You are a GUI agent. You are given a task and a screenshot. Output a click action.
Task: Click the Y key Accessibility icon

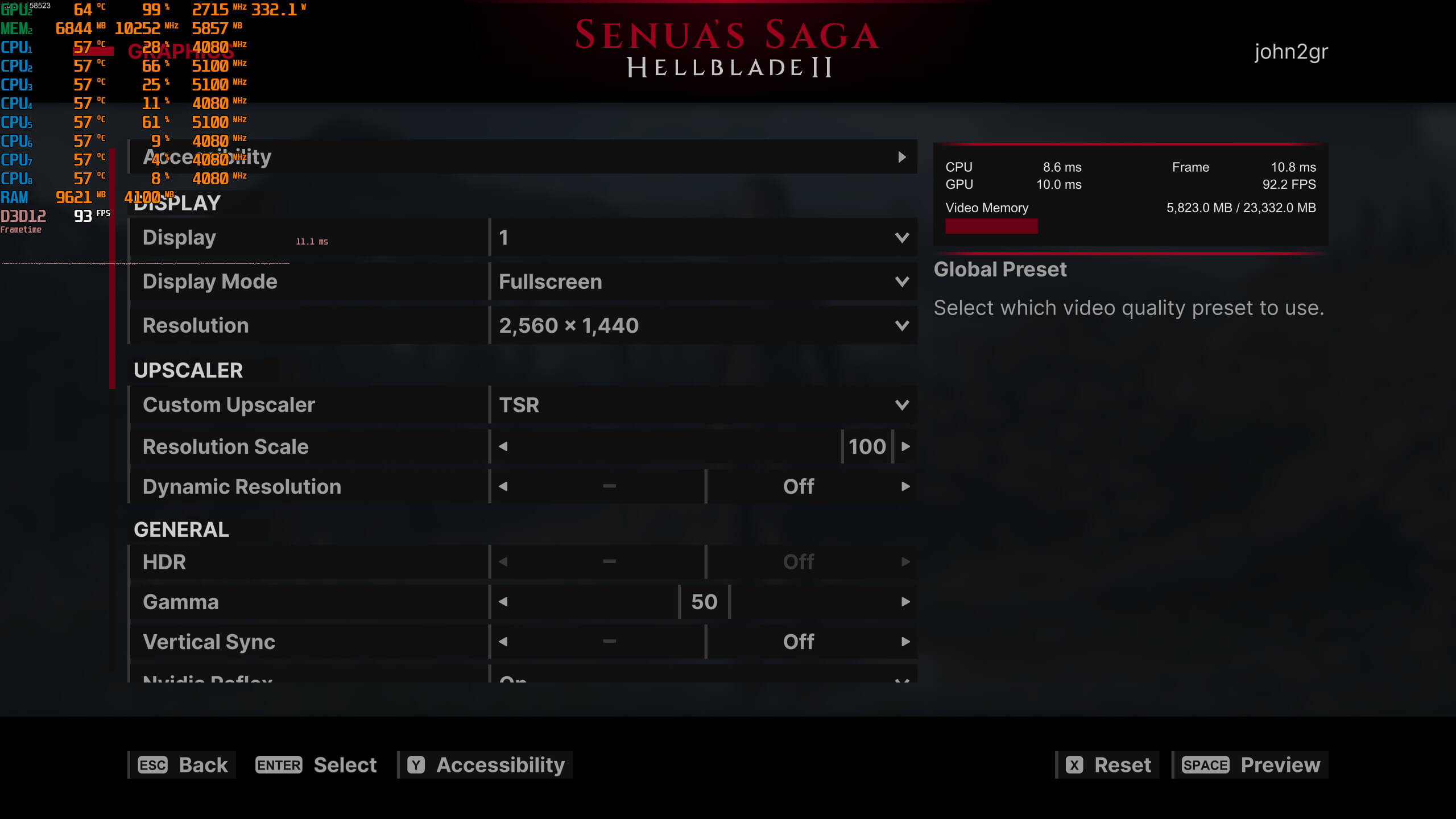coord(416,765)
